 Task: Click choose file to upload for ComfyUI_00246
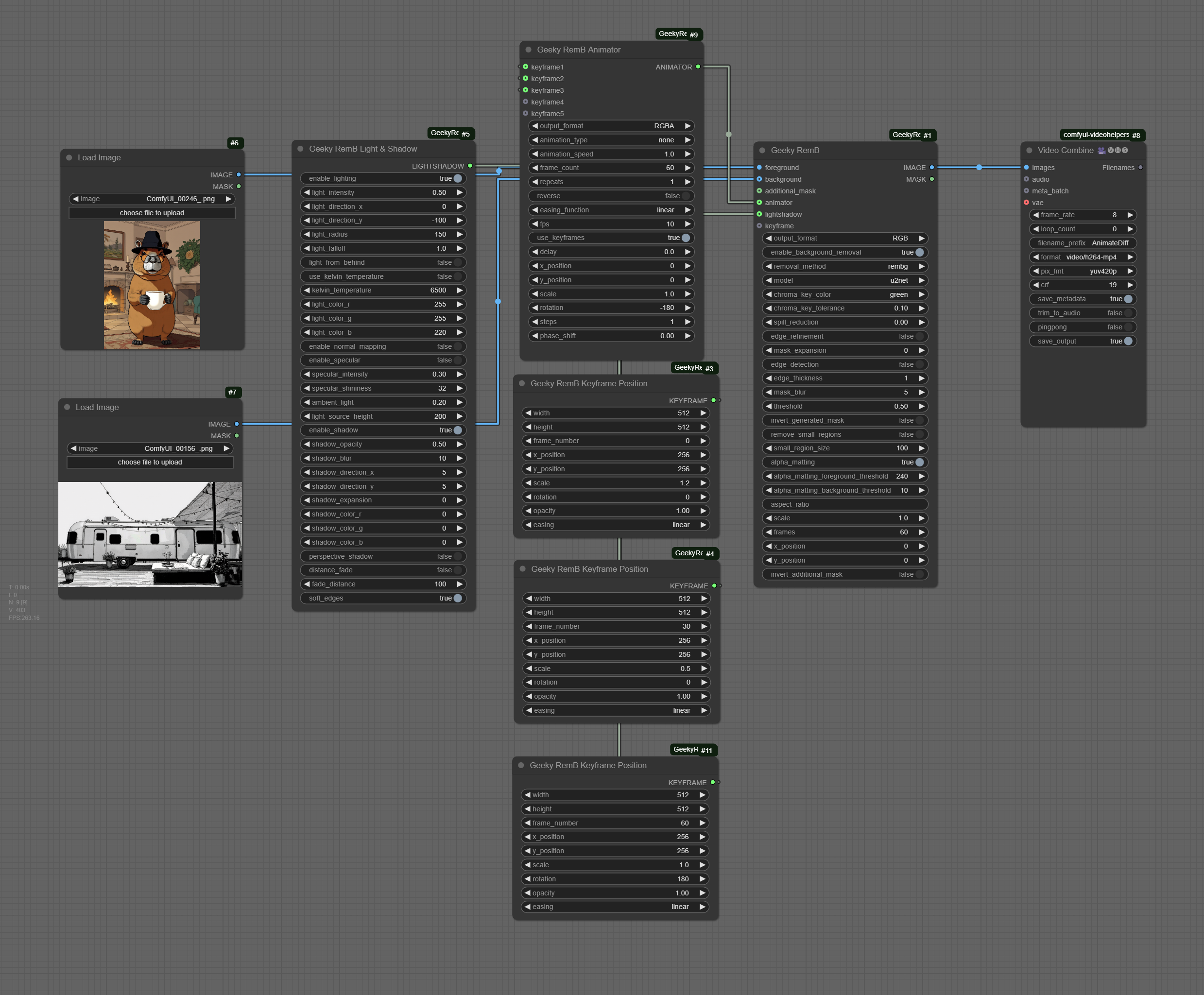[x=152, y=213]
